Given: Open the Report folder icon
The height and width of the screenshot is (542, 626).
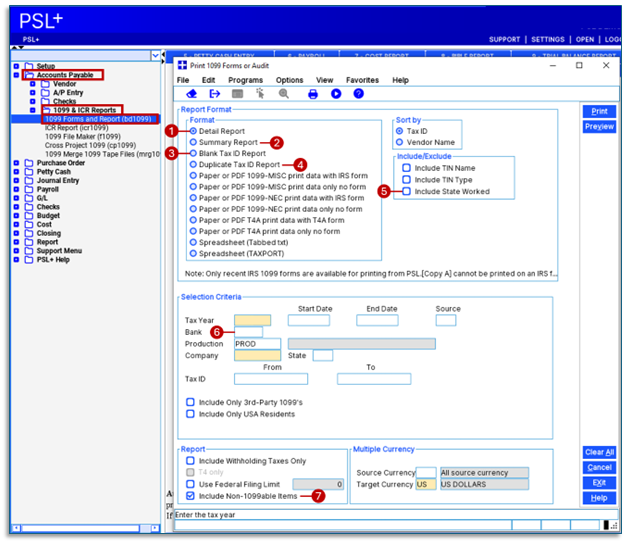Looking at the screenshot, I should [x=29, y=242].
